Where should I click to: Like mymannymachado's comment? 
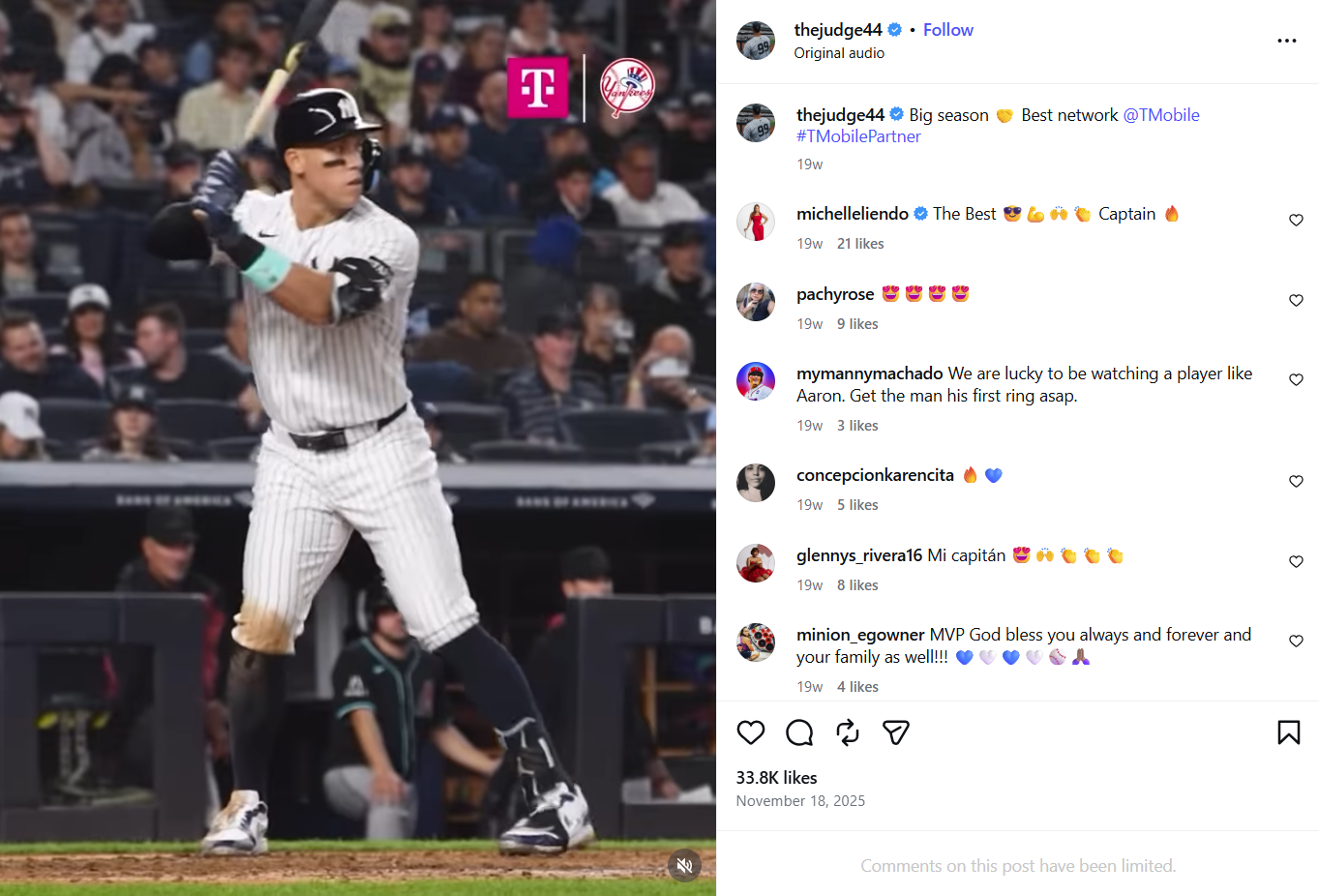(x=1296, y=380)
